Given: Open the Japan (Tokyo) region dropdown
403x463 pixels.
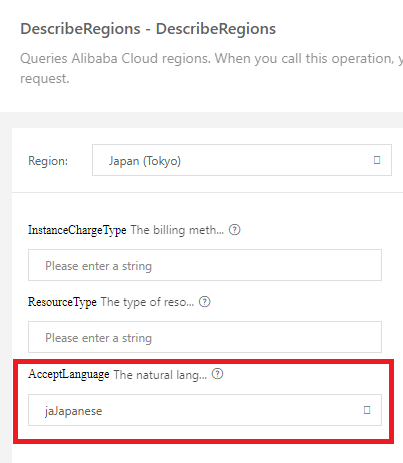Looking at the screenshot, I should coord(242,160).
